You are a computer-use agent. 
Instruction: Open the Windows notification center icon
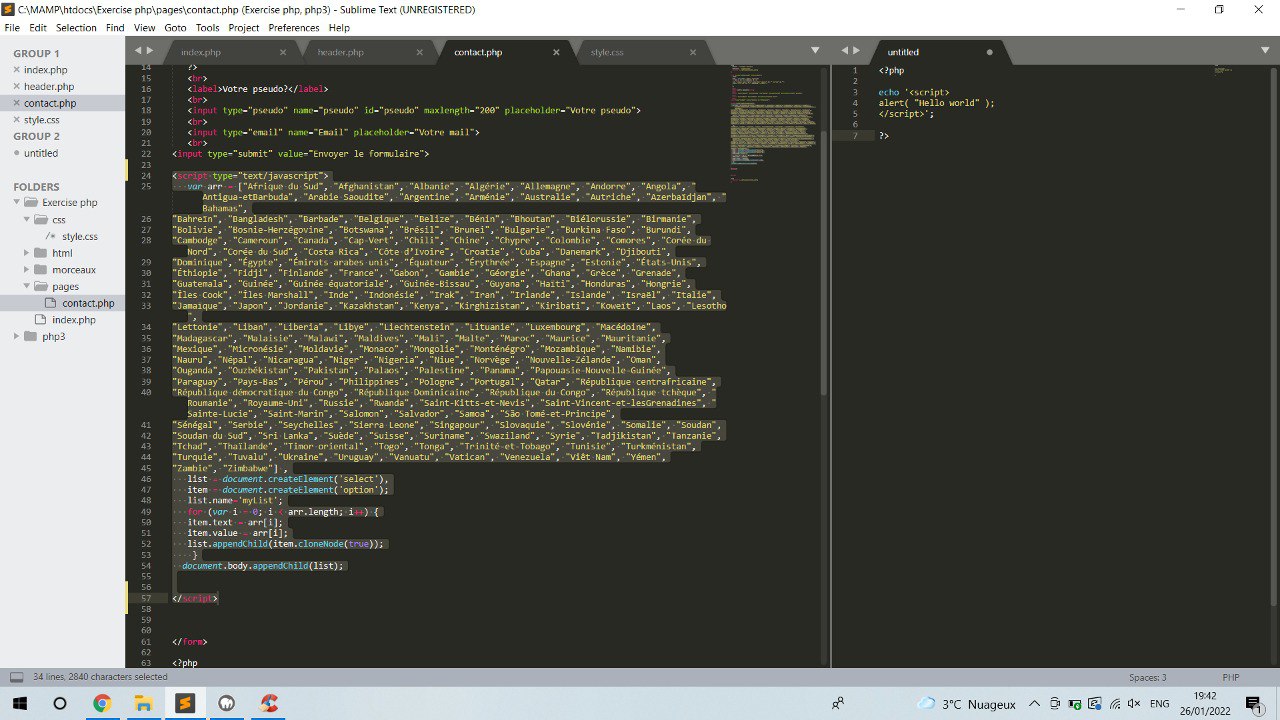pos(1252,703)
